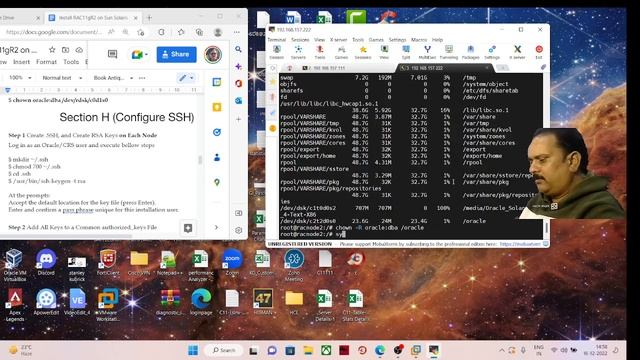
Task: Click the paperclip icon beside terminal tabs
Action: (x=543, y=68)
